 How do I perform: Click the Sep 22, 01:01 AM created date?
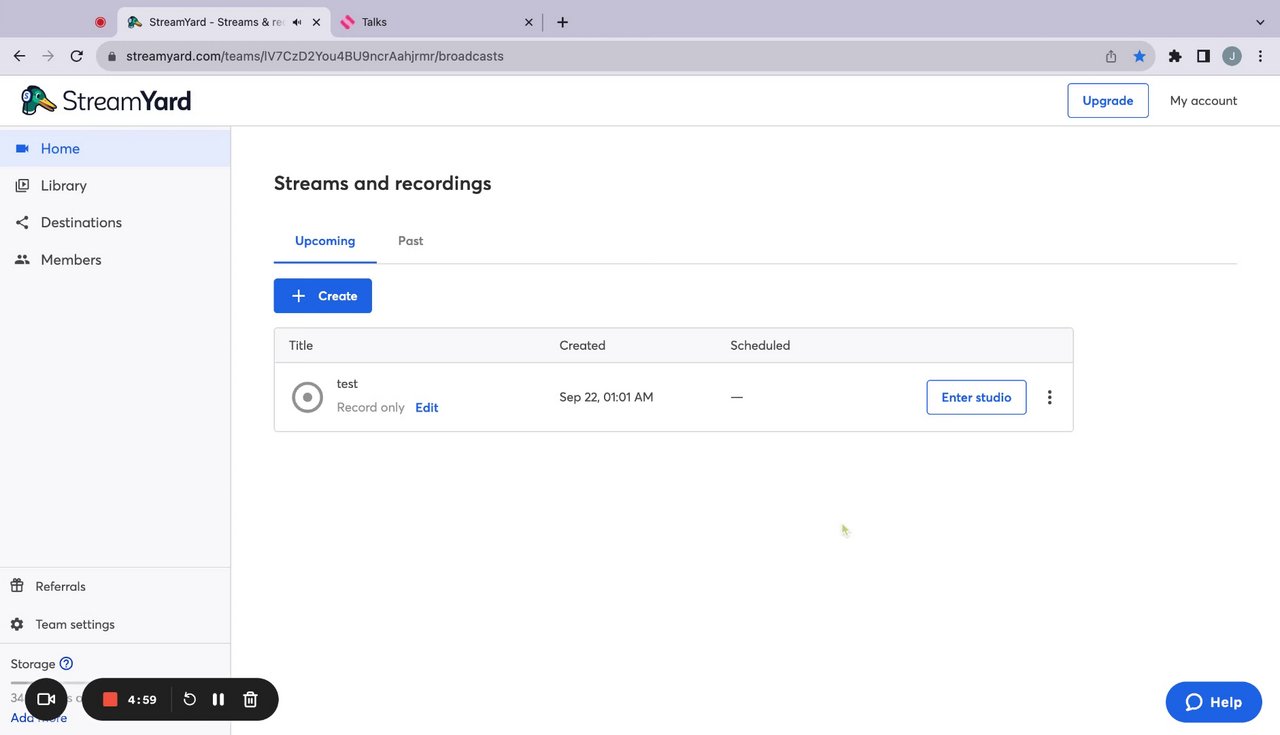[x=606, y=397]
